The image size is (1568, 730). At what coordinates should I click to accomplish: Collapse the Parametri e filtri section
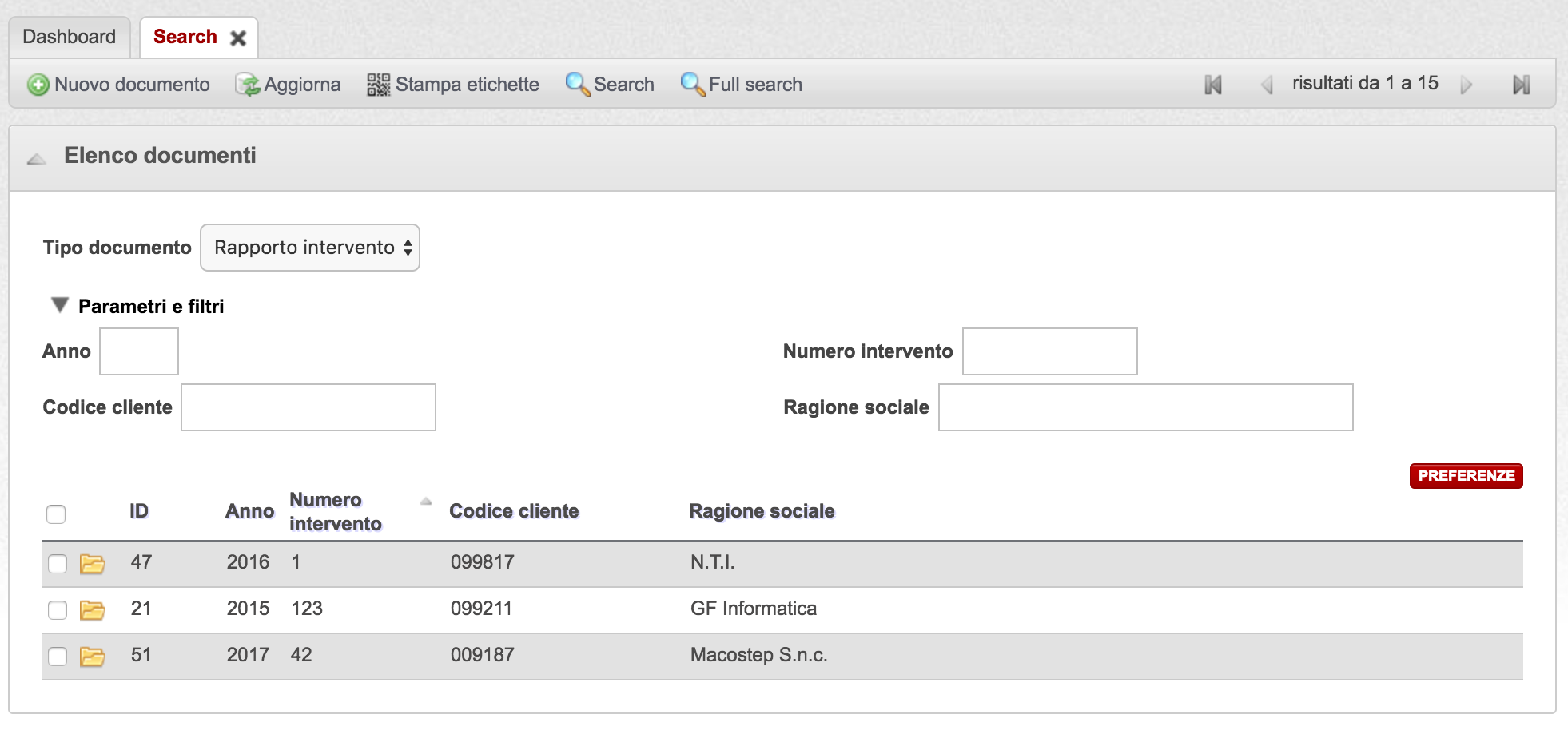point(59,305)
